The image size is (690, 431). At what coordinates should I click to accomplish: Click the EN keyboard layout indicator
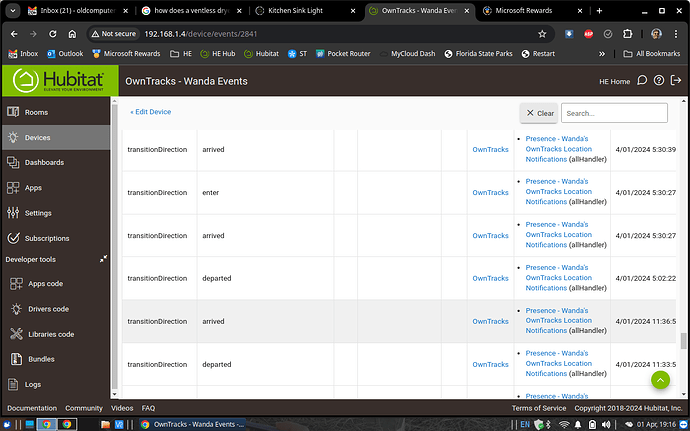(525, 424)
